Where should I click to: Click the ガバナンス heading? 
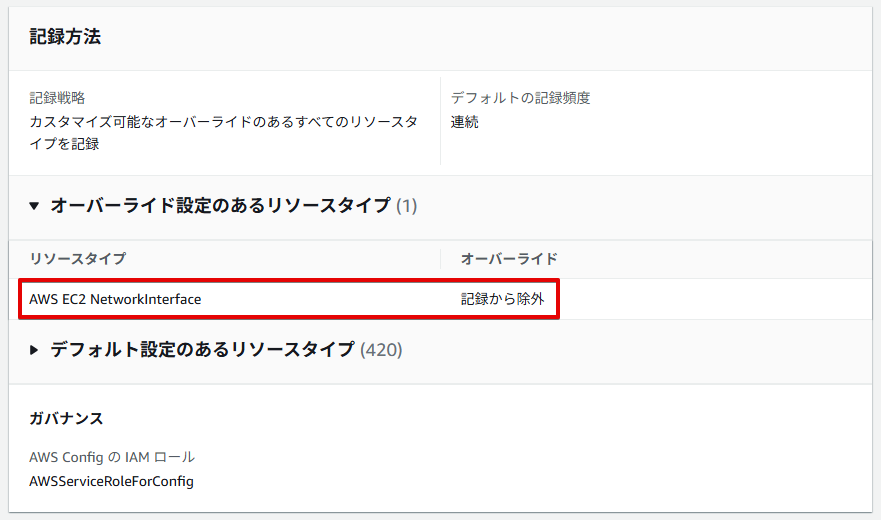pos(66,418)
